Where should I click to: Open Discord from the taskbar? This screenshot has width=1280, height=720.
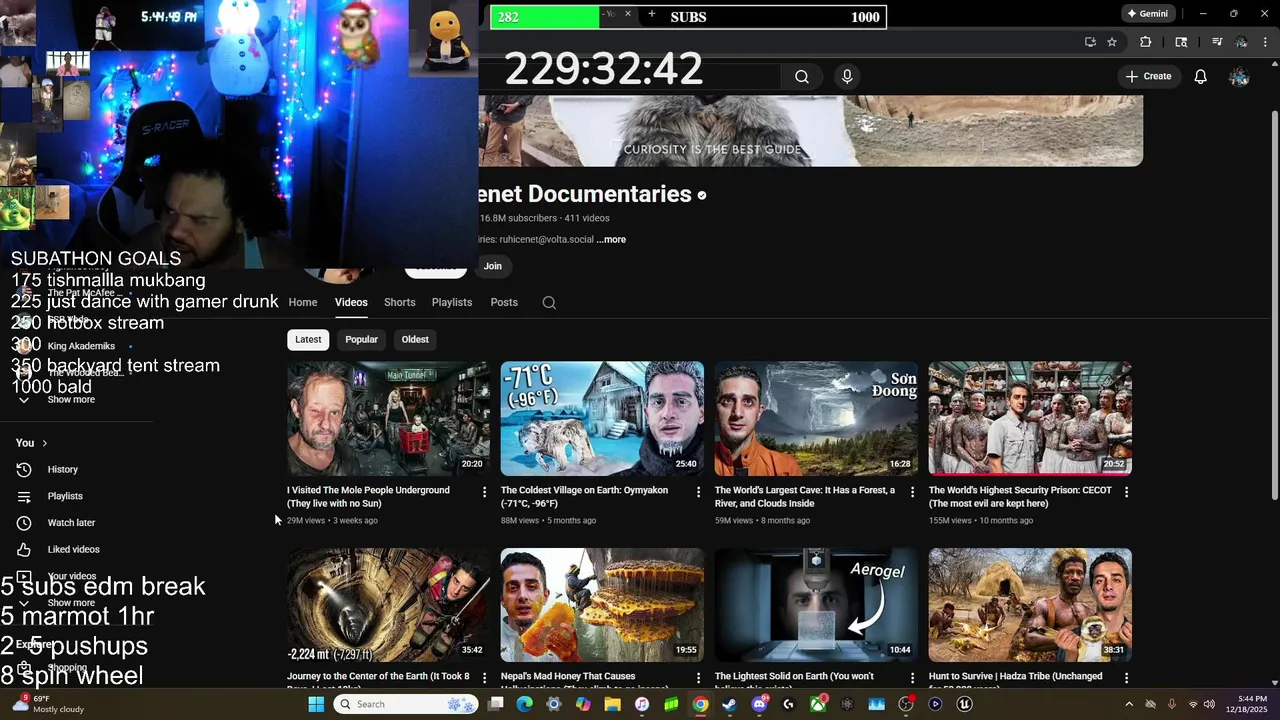759,704
